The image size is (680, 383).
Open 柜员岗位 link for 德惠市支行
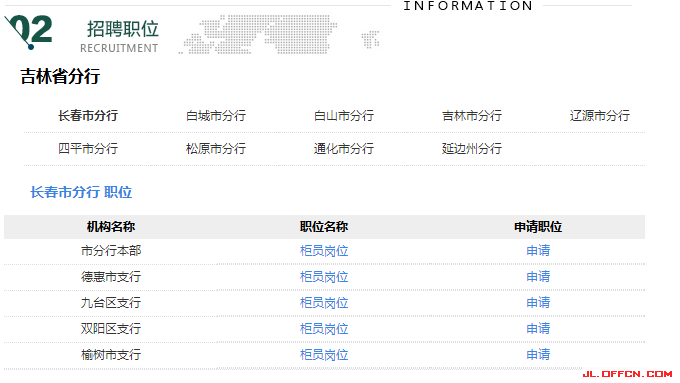click(x=324, y=277)
